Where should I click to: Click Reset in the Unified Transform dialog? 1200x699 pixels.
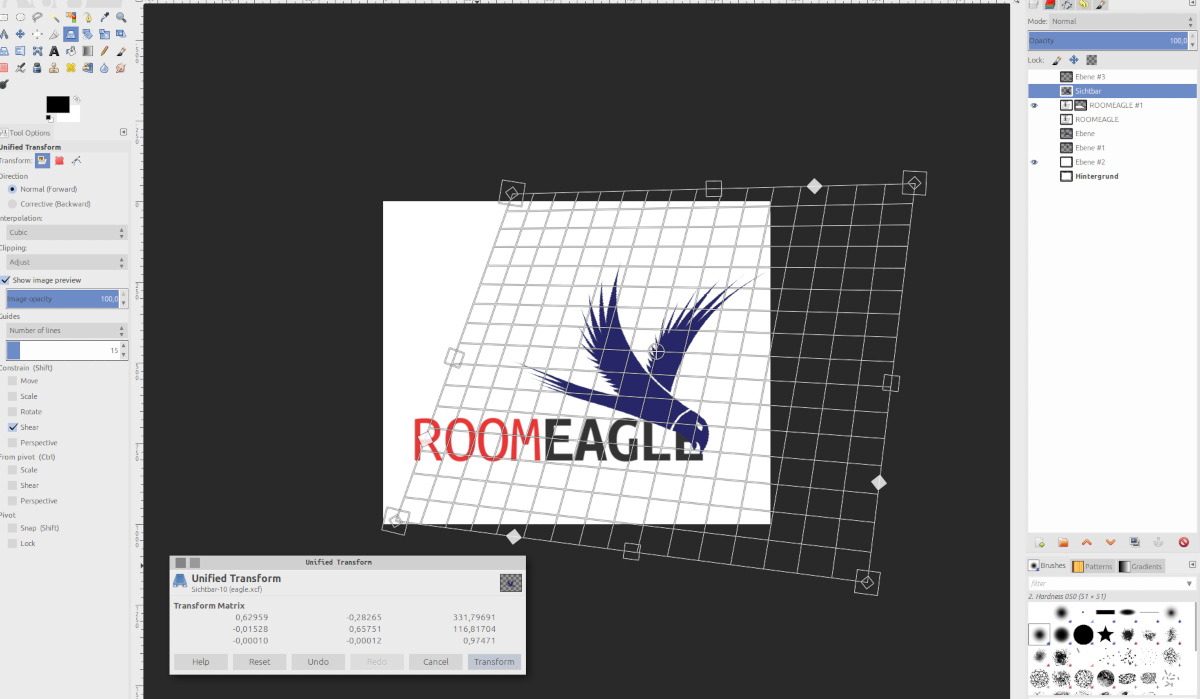259,661
